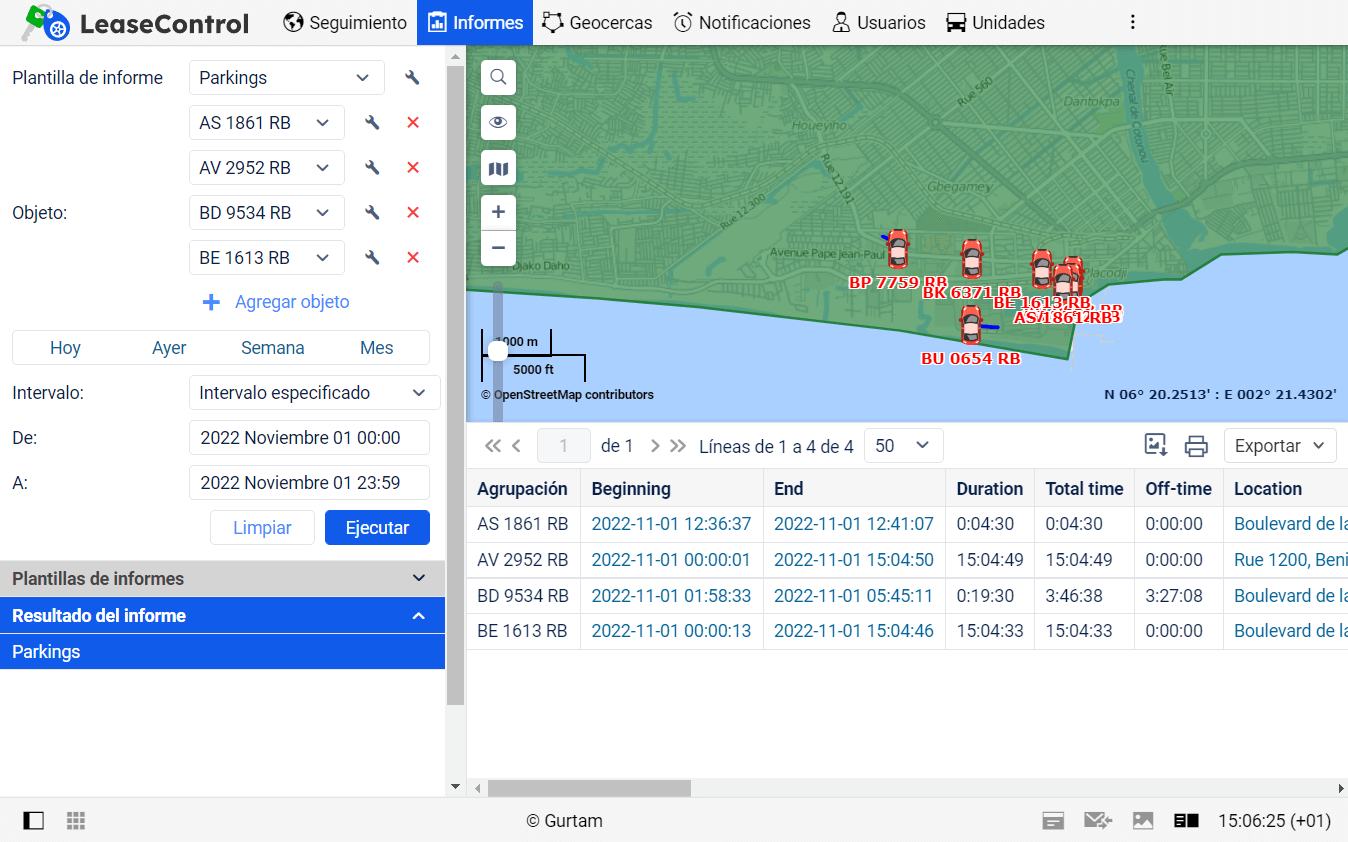
Task: Expand the Plantillas de informes section
Action: (222, 579)
